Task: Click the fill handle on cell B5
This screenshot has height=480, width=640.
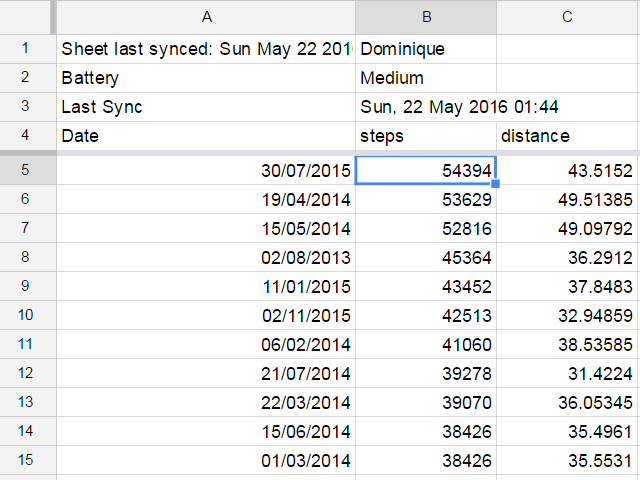Action: tap(496, 184)
